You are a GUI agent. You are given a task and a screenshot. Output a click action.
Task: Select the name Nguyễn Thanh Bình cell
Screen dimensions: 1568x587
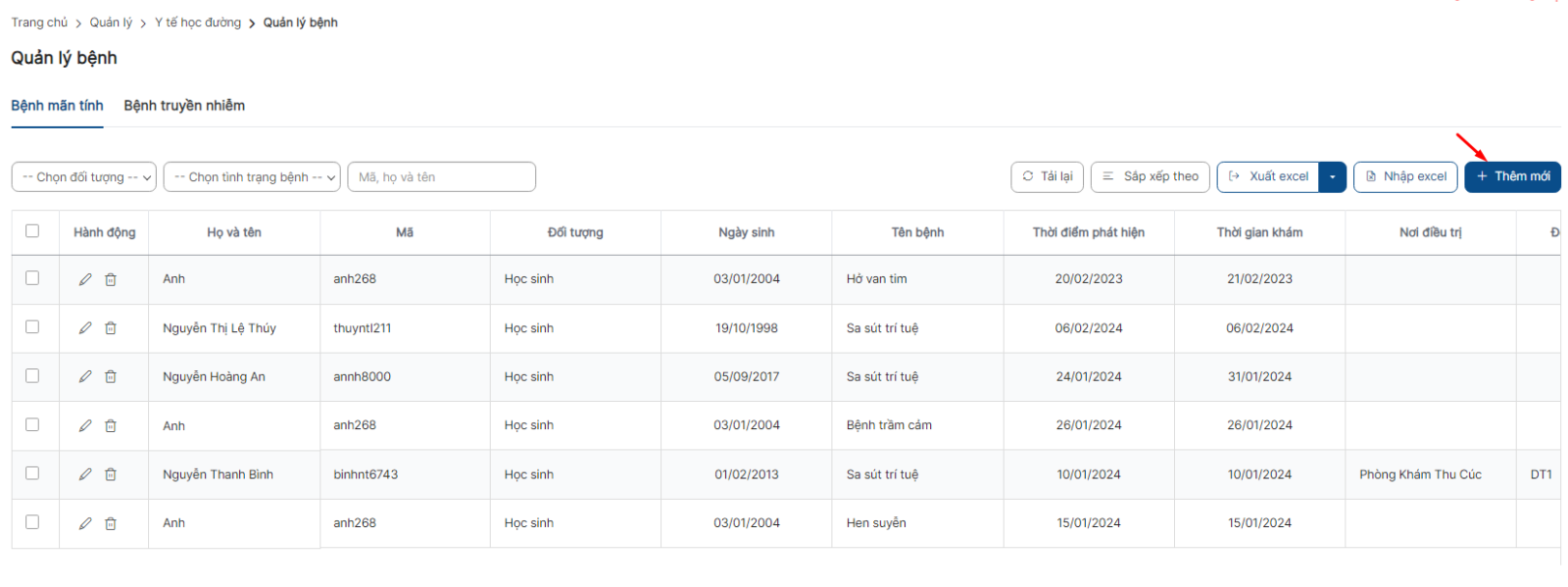coord(234,474)
